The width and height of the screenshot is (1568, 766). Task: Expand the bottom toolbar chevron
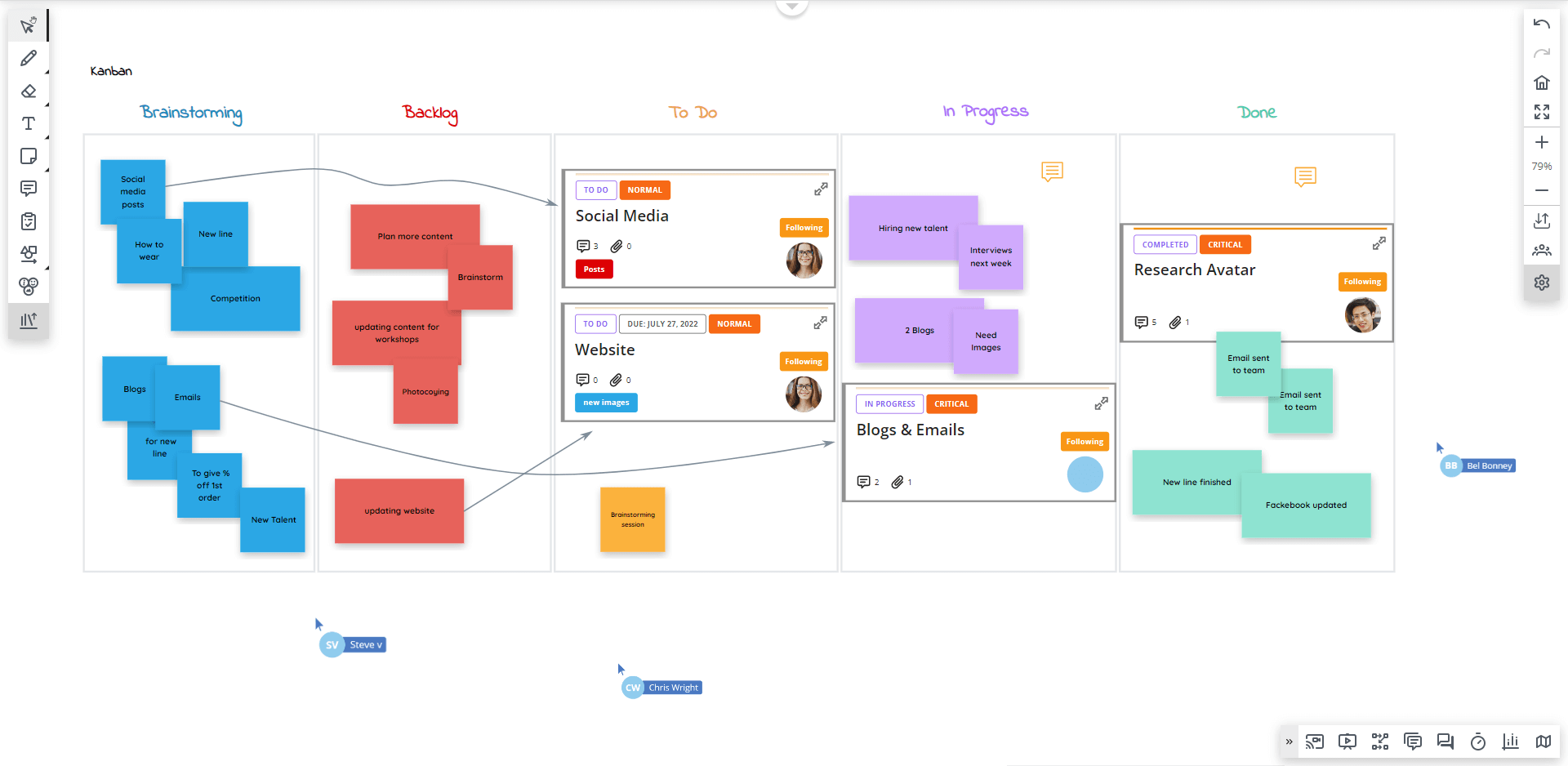pos(1289,742)
